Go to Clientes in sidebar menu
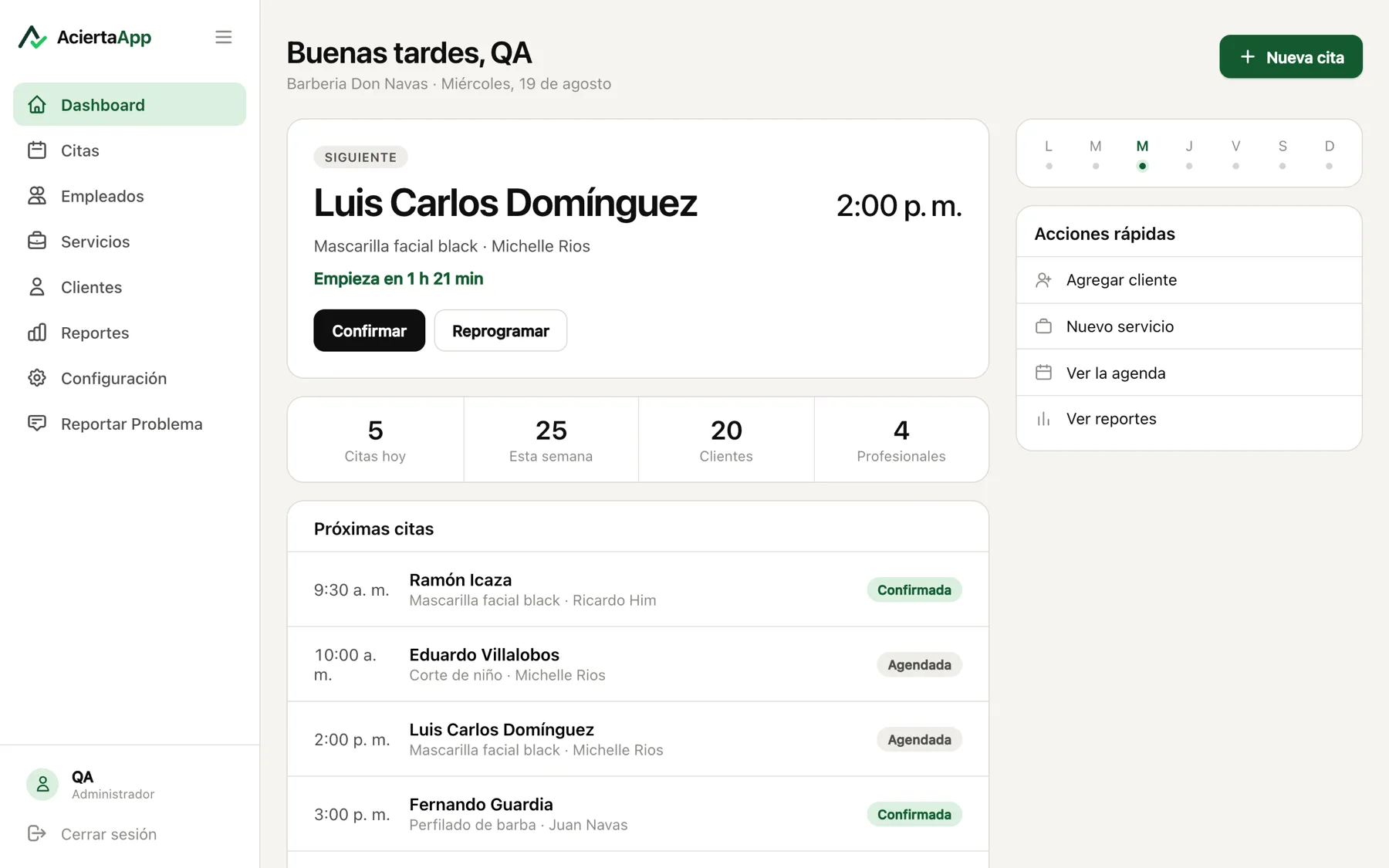The width and height of the screenshot is (1389, 868). click(130, 287)
